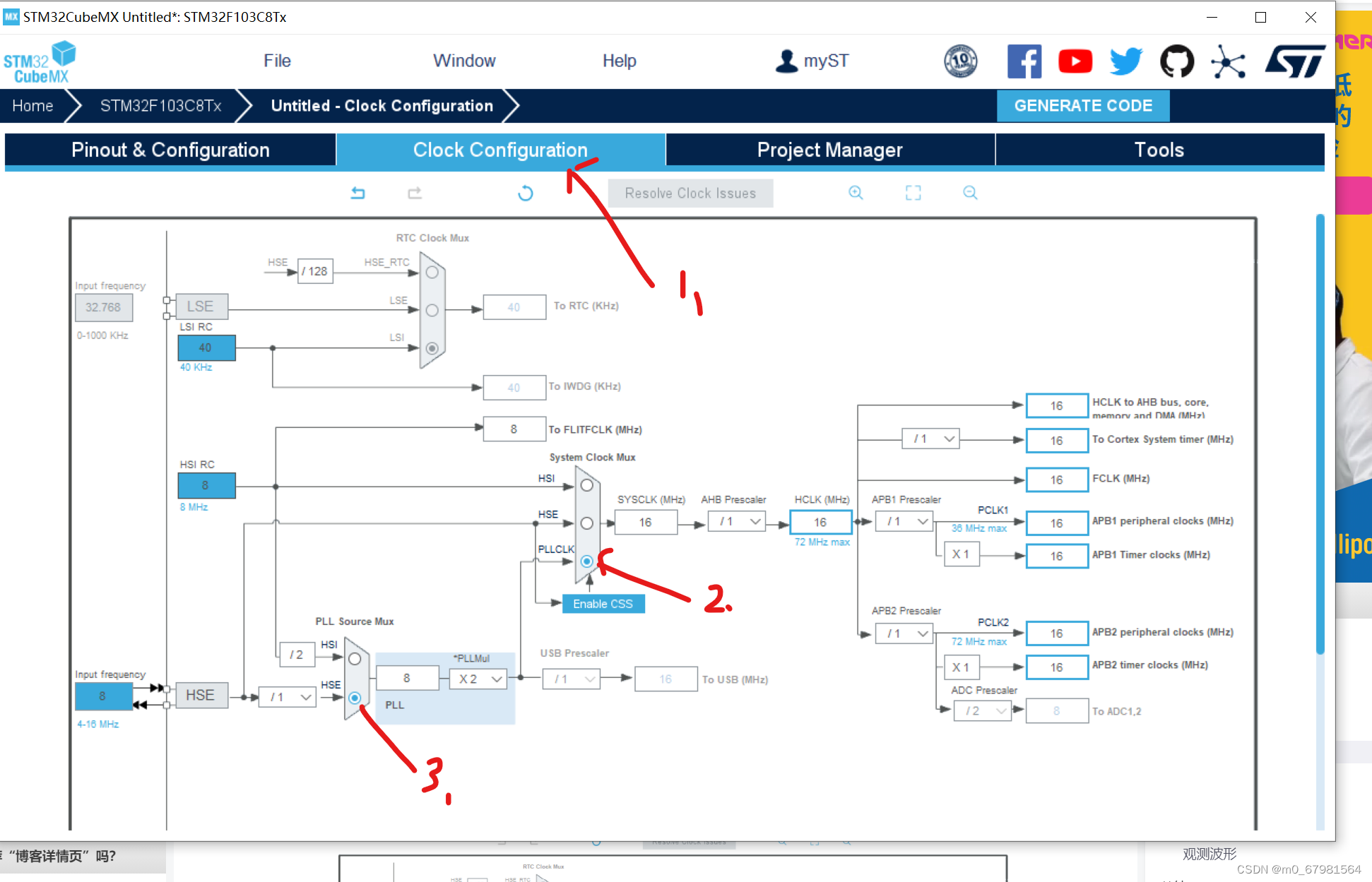Select HSI in PLL Source Mux
This screenshot has height=882, width=1372.
tap(355, 659)
